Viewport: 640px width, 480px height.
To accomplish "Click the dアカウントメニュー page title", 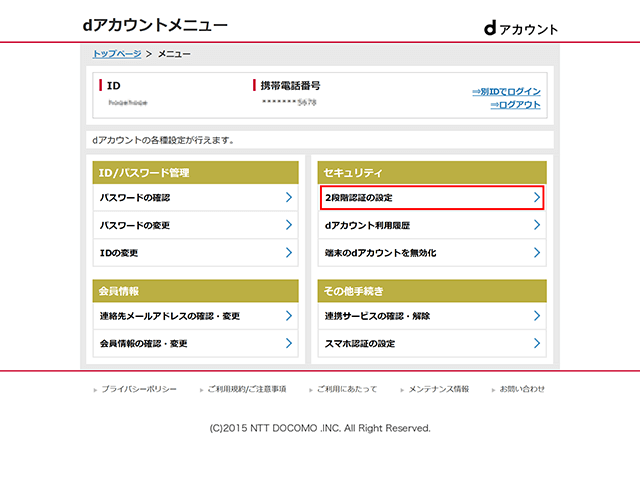I will point(155,25).
